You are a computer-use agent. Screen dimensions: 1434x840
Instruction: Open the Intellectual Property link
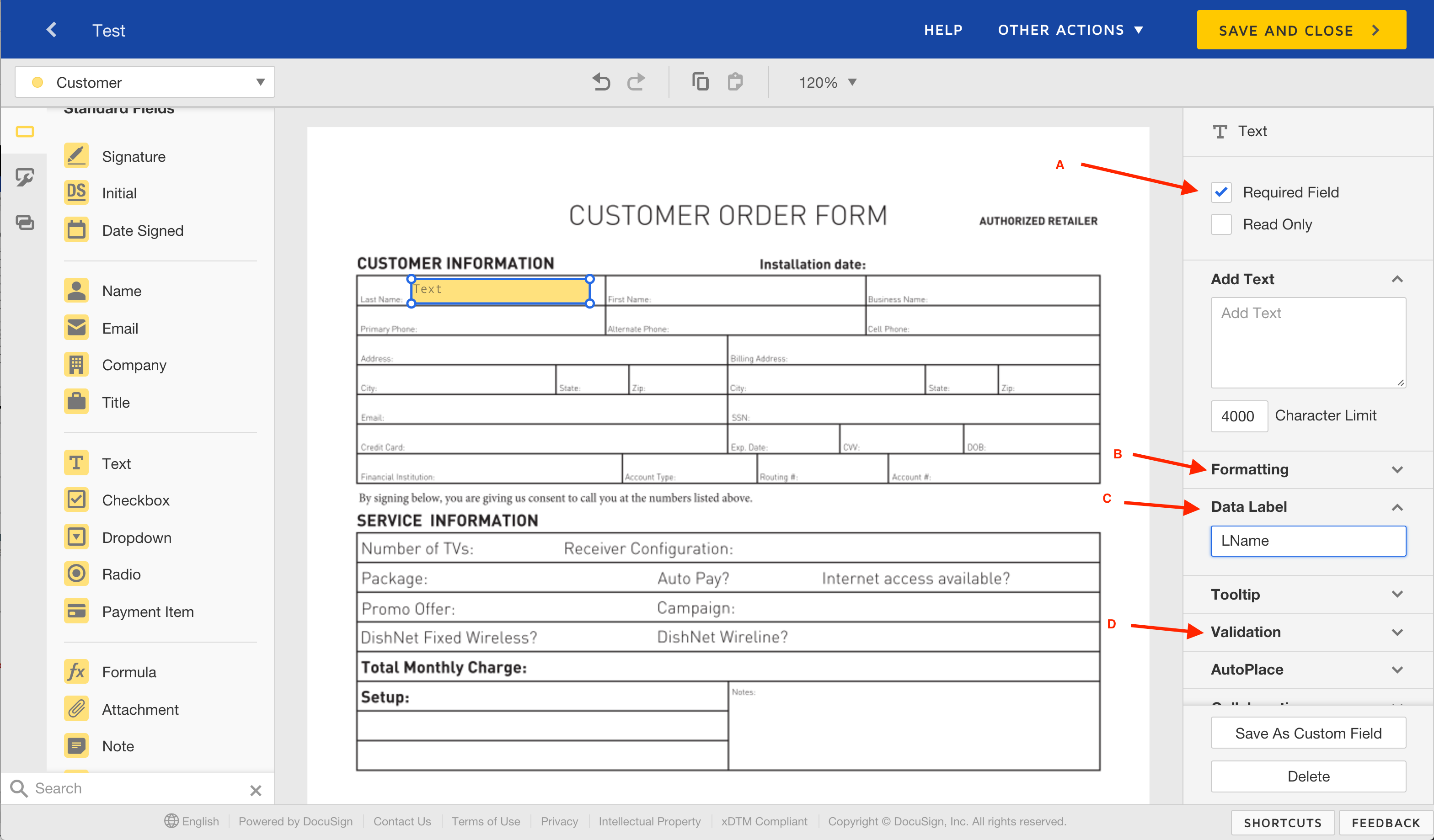tap(649, 821)
